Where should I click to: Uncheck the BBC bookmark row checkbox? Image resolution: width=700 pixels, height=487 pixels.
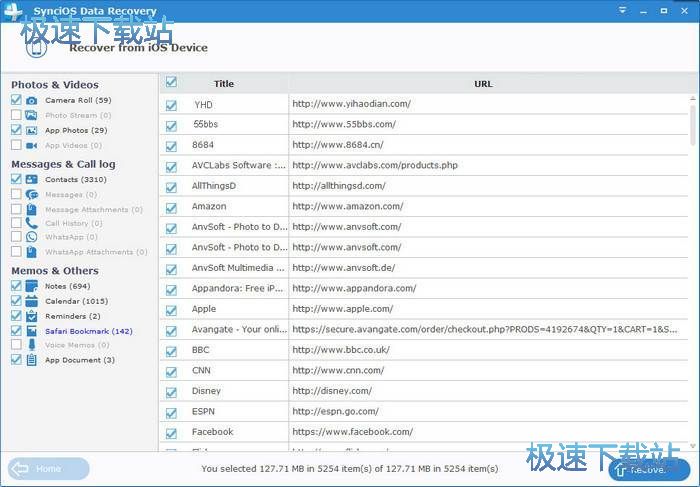pyautogui.click(x=171, y=352)
